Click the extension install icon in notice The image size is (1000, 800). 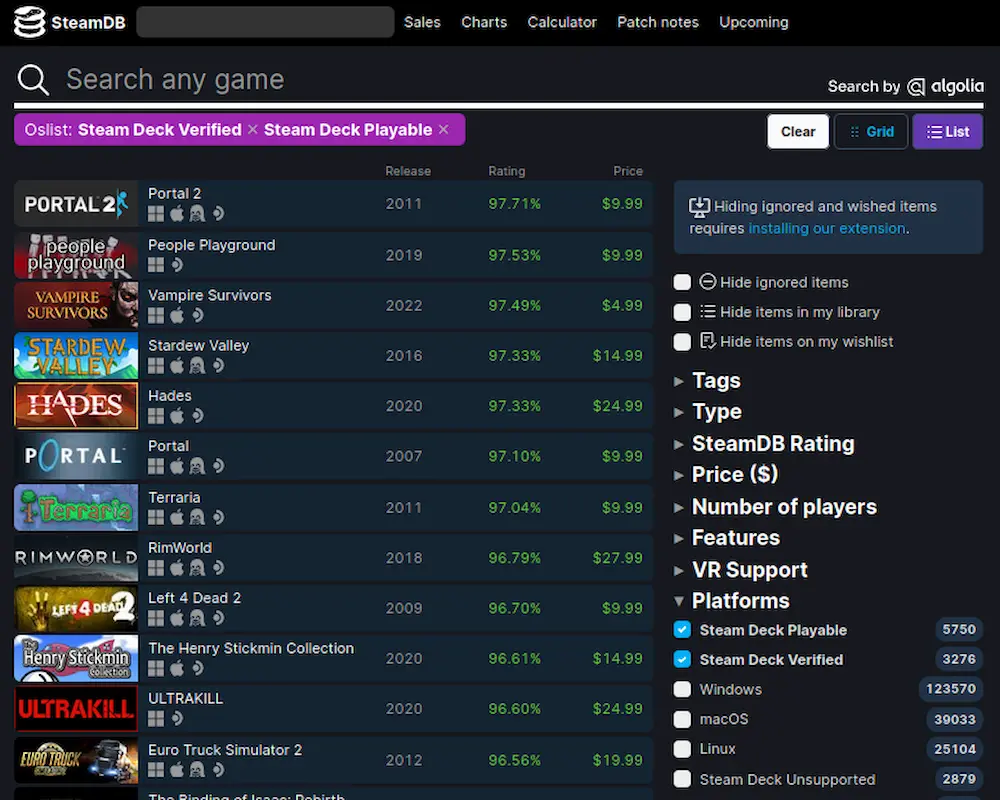(x=700, y=207)
